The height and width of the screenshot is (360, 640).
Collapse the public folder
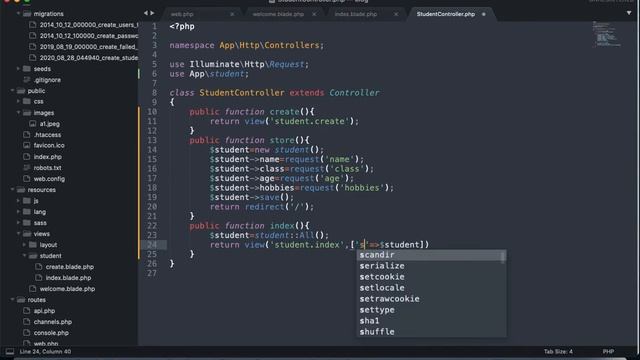[12, 91]
